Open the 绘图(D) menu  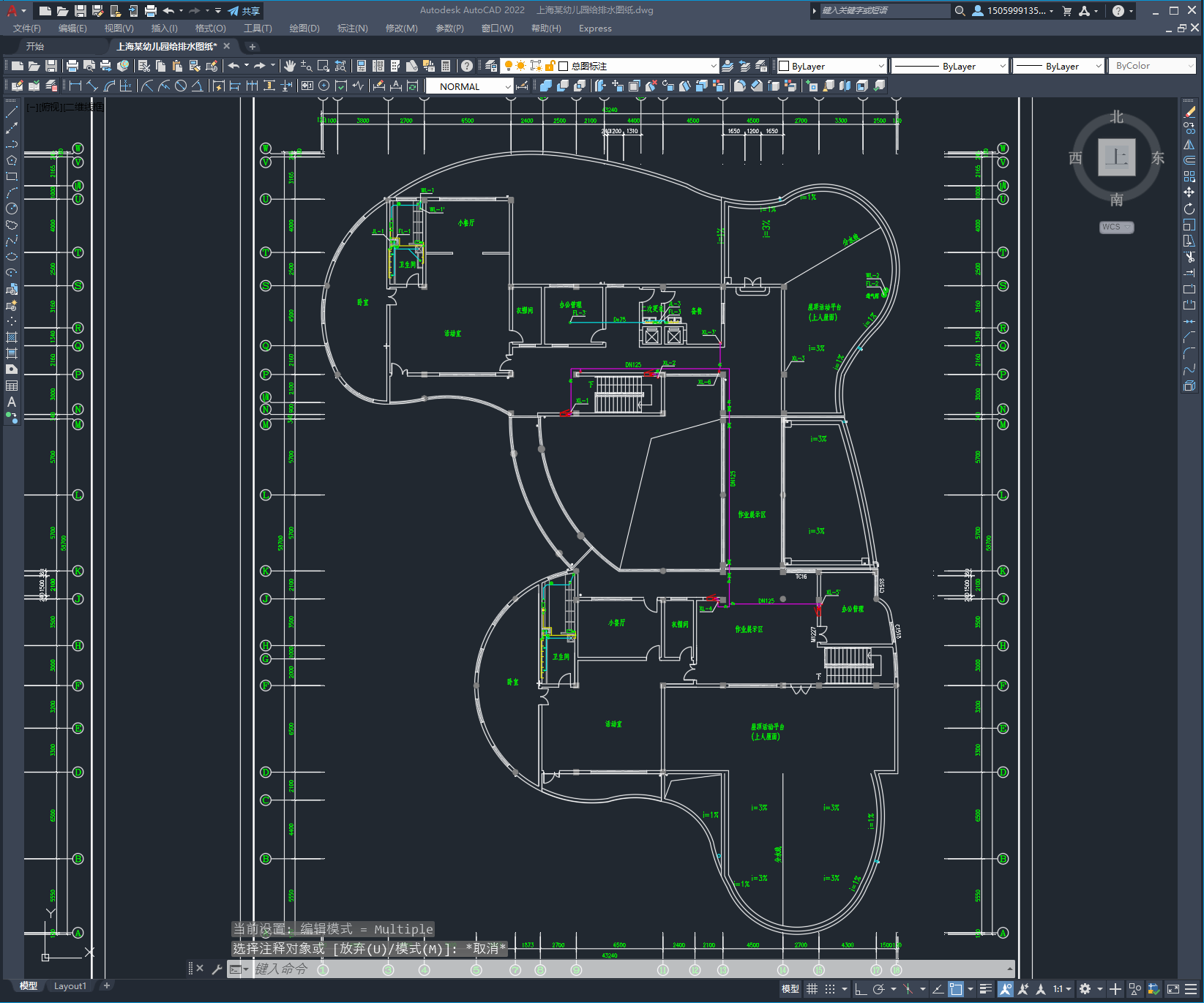(304, 29)
